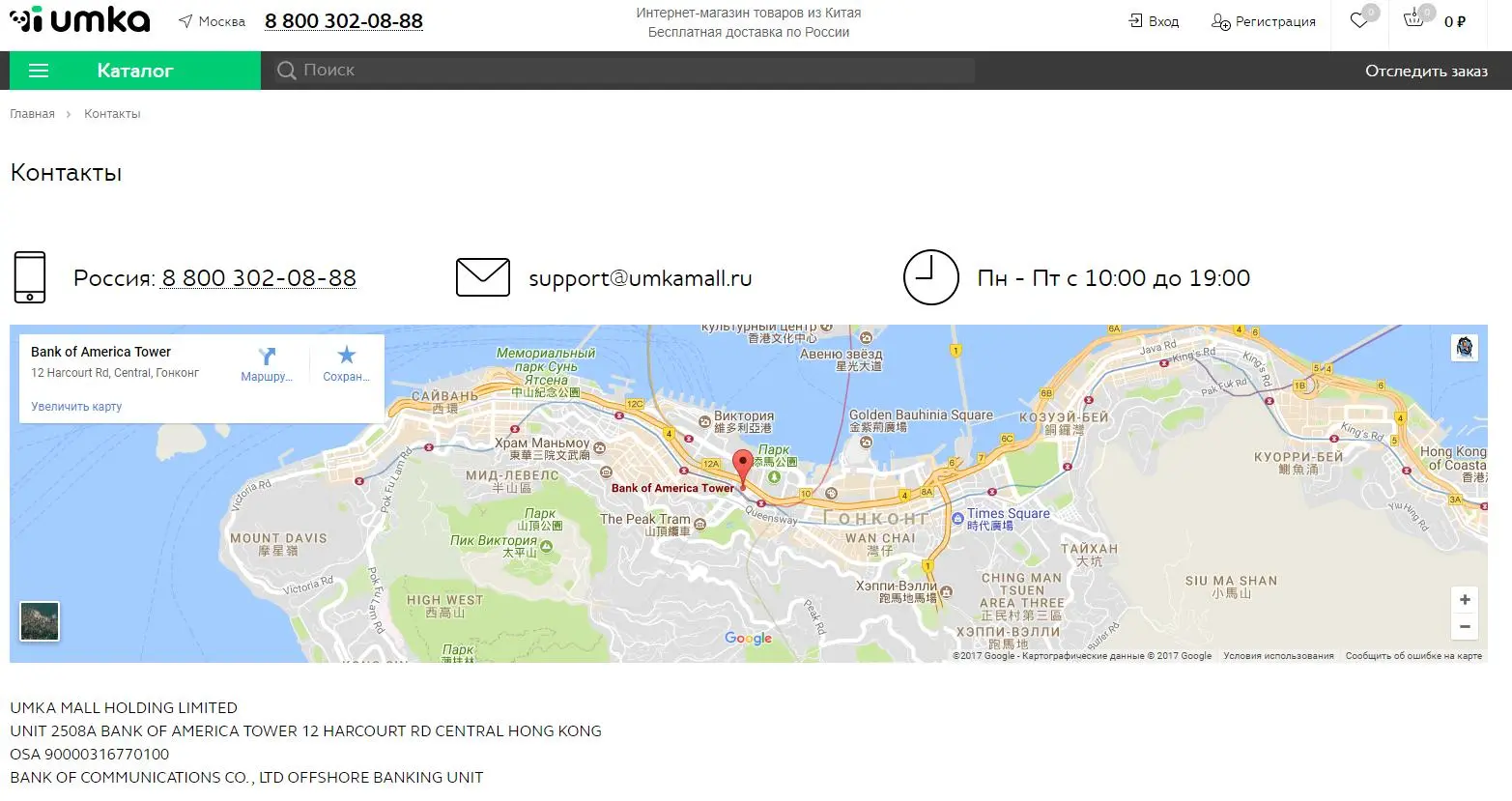Open the Каталог menu

click(135, 71)
